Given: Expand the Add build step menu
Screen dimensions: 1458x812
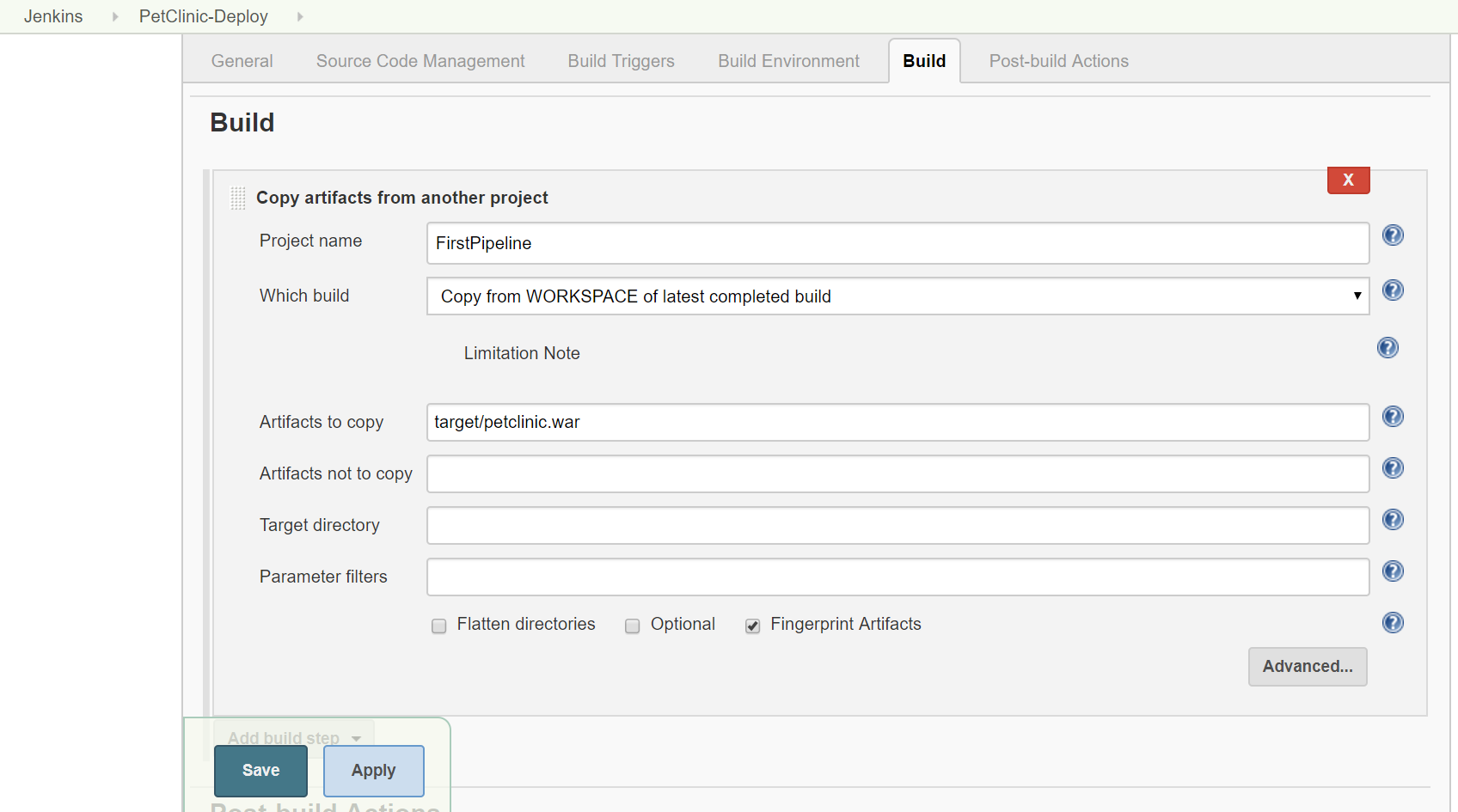Looking at the screenshot, I should (294, 738).
